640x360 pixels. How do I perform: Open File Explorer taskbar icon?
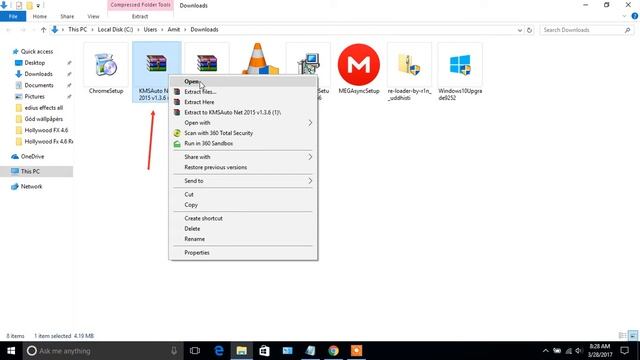242,351
